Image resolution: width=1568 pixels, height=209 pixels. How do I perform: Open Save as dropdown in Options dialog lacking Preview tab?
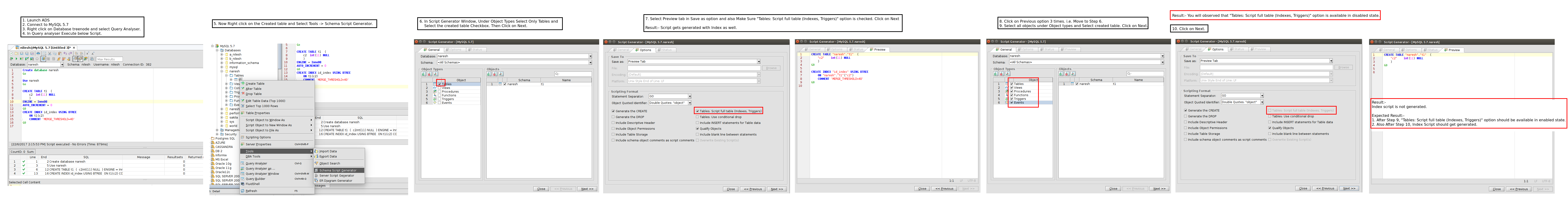click(x=758, y=62)
